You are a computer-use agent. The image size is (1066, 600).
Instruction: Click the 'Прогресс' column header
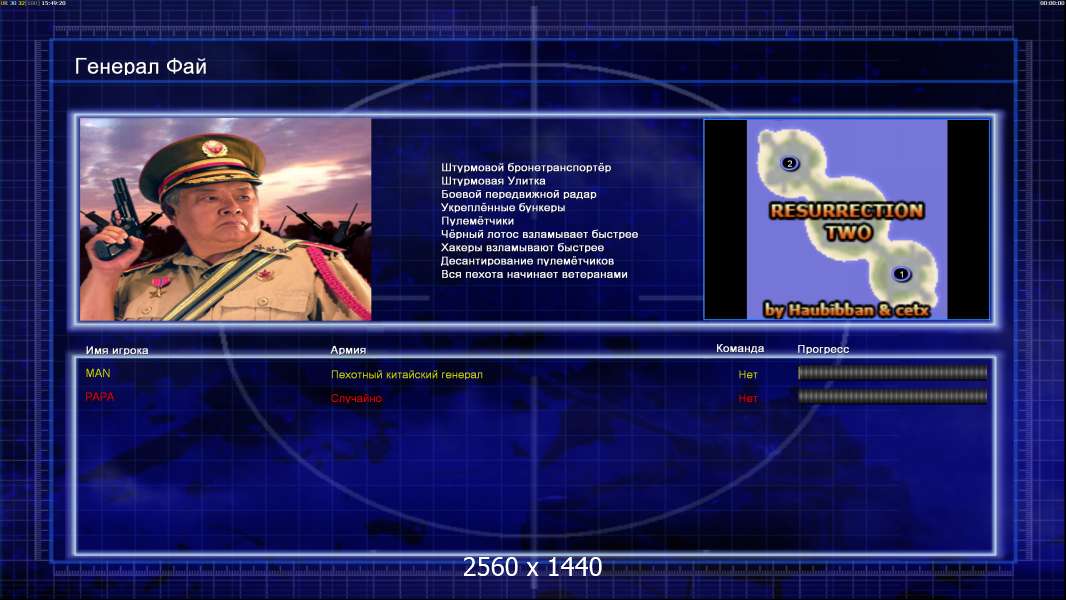pyautogui.click(x=823, y=349)
